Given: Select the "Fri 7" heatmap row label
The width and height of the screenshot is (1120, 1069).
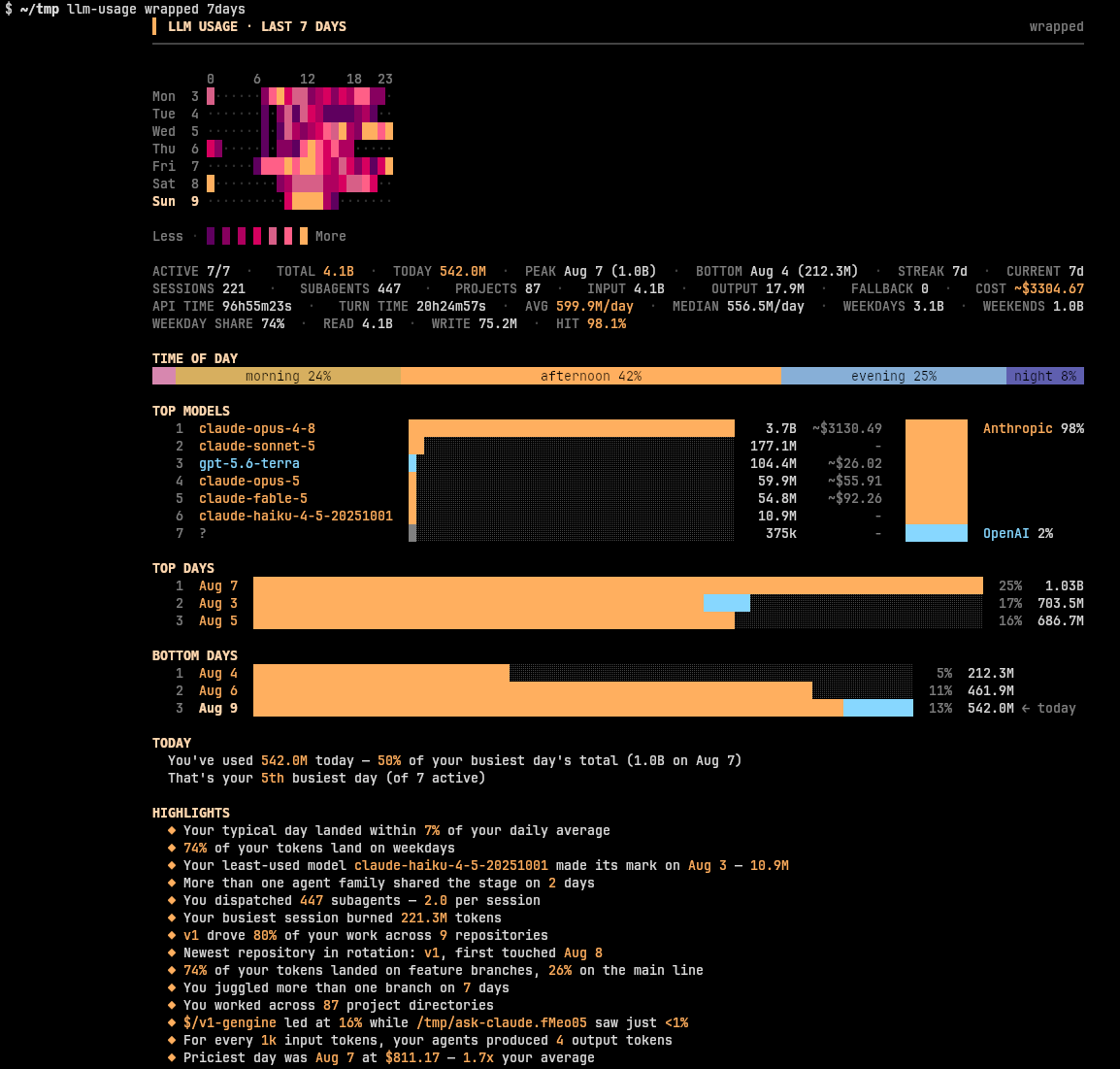Looking at the screenshot, I should click(176, 166).
